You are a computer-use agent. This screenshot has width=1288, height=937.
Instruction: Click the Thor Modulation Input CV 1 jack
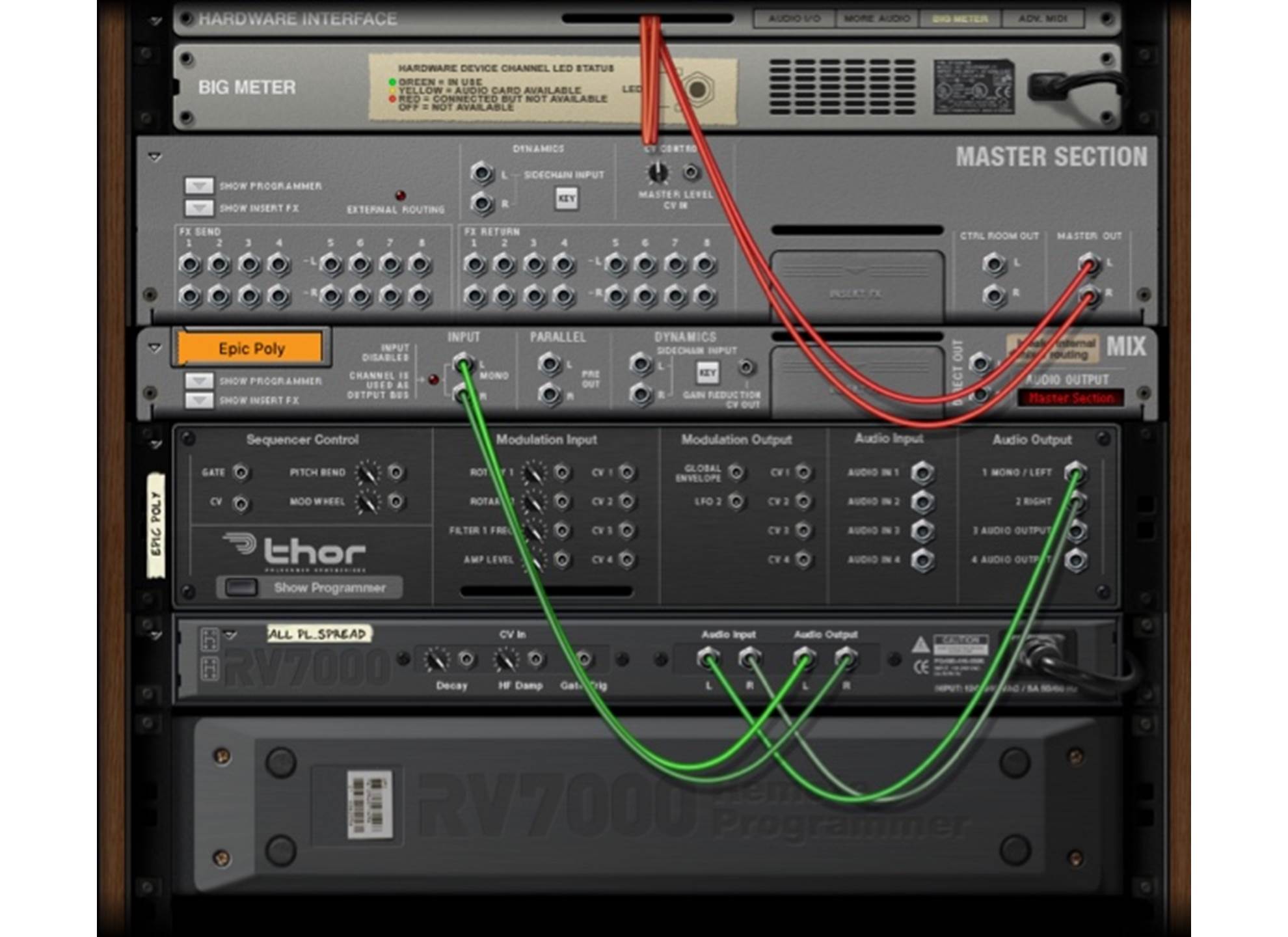click(x=627, y=472)
